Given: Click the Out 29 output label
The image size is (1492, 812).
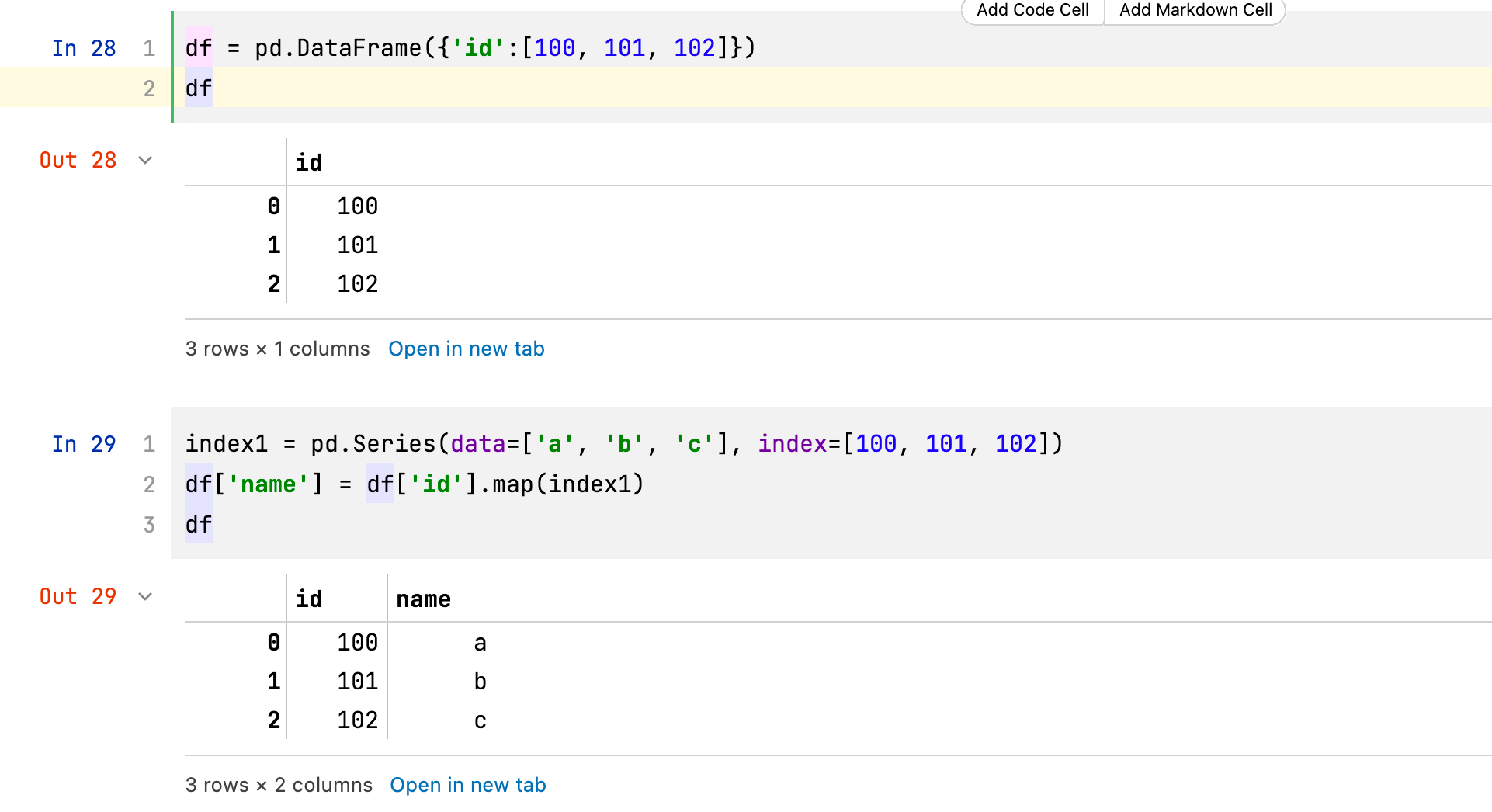Looking at the screenshot, I should click(78, 597).
